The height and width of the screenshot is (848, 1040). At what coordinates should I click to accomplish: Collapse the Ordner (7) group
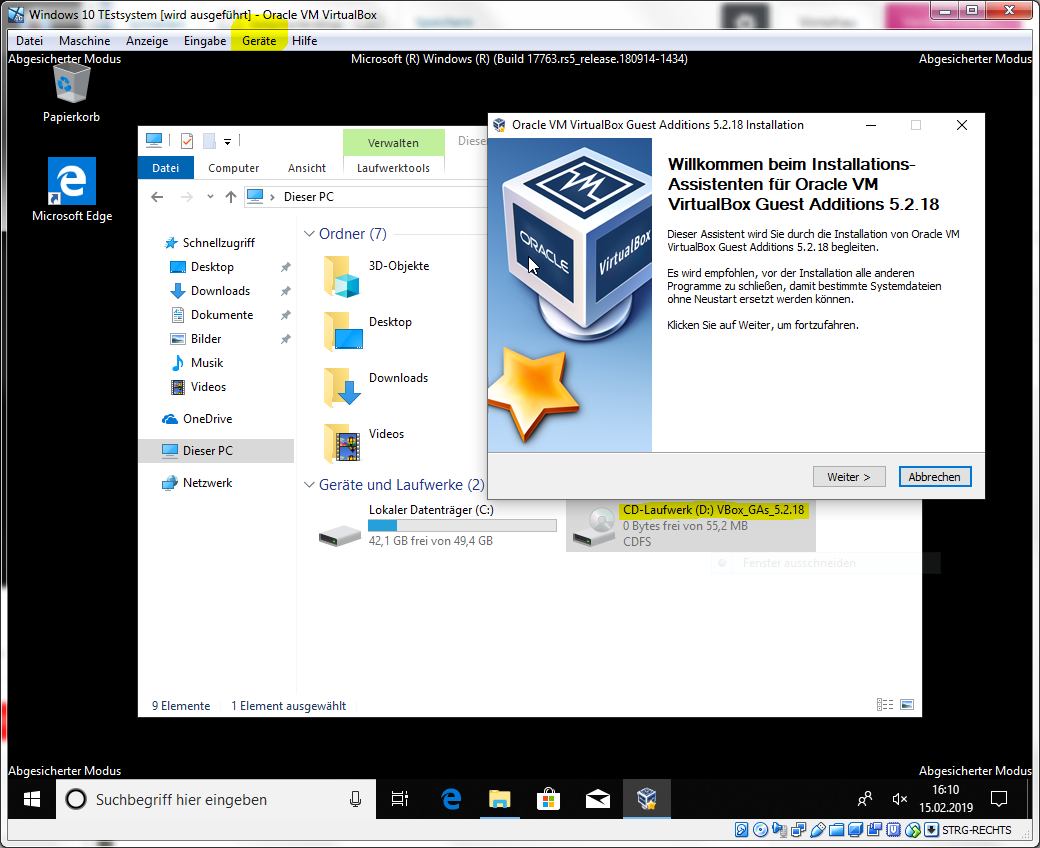pos(309,234)
